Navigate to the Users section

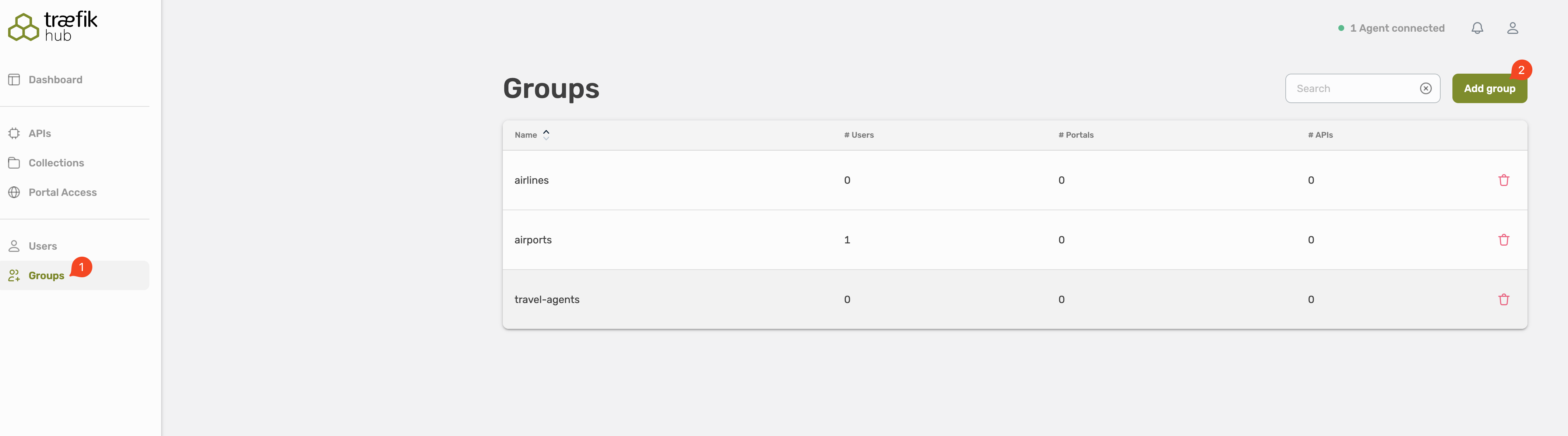[43, 245]
